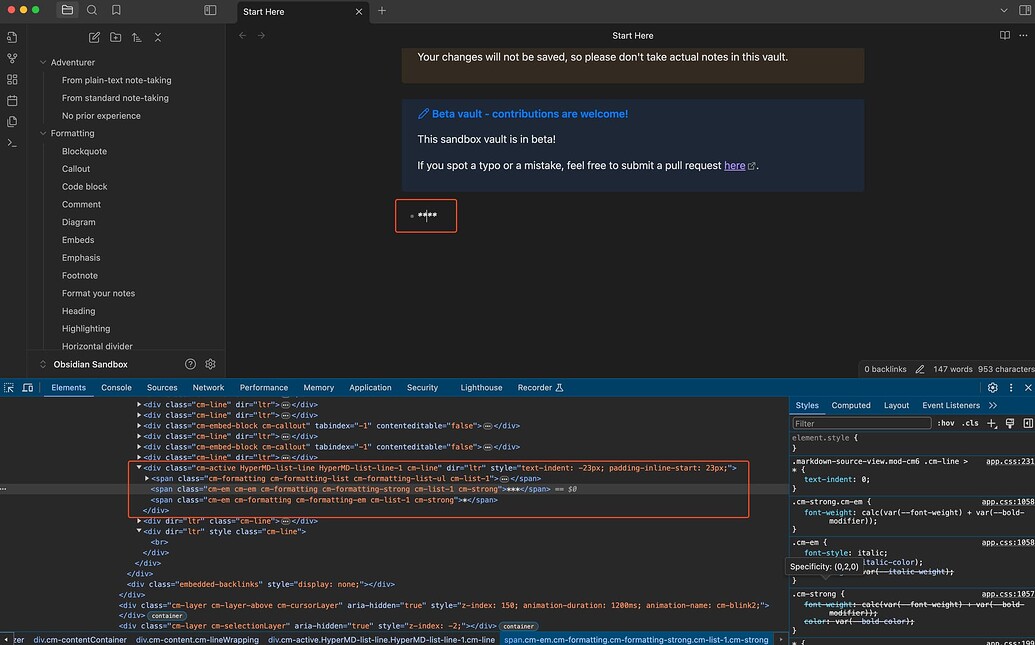Collapse the Adventurer folder
The height and width of the screenshot is (645, 1035).
pyautogui.click(x=43, y=62)
